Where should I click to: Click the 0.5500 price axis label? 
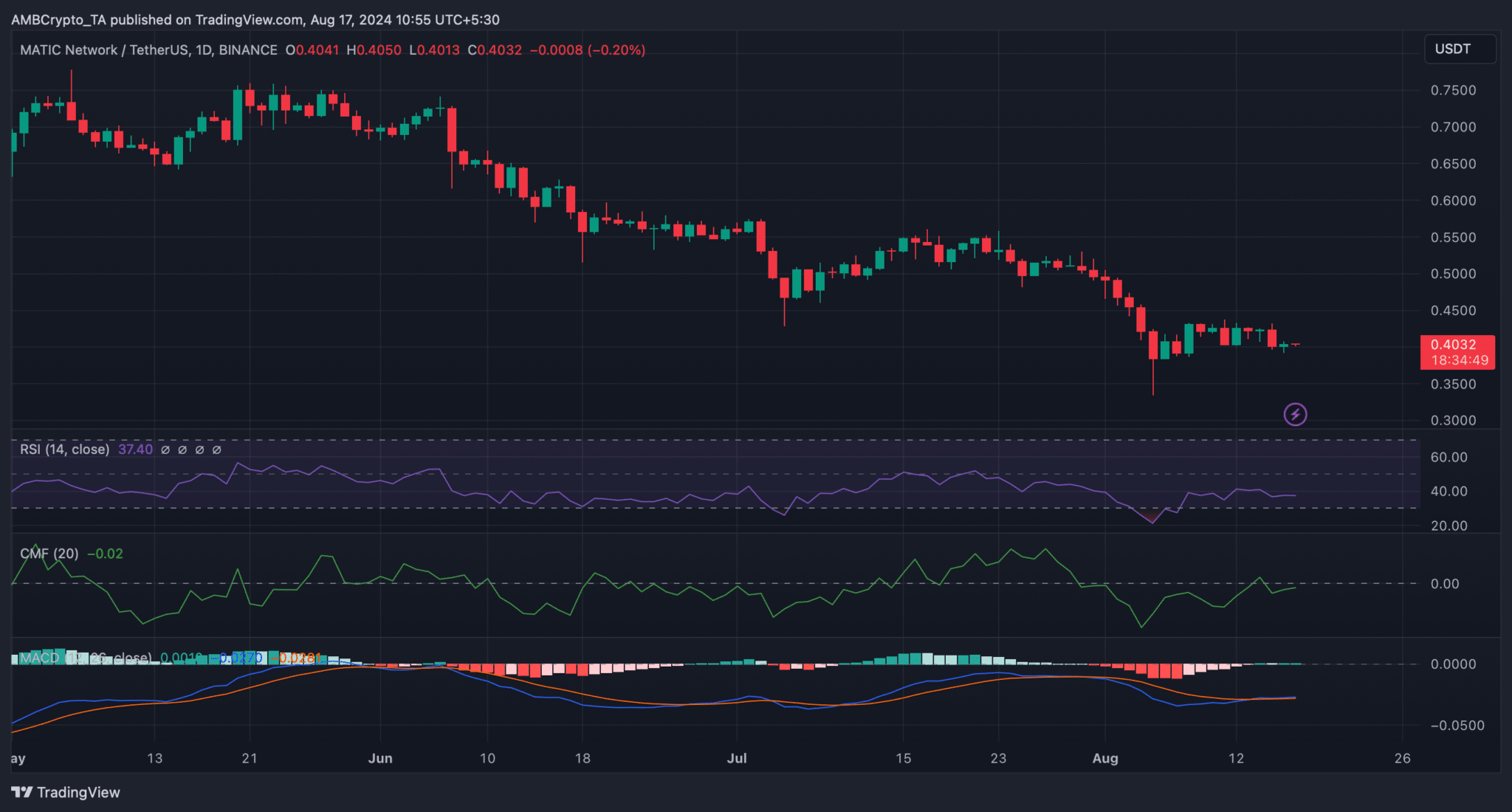pyautogui.click(x=1453, y=238)
